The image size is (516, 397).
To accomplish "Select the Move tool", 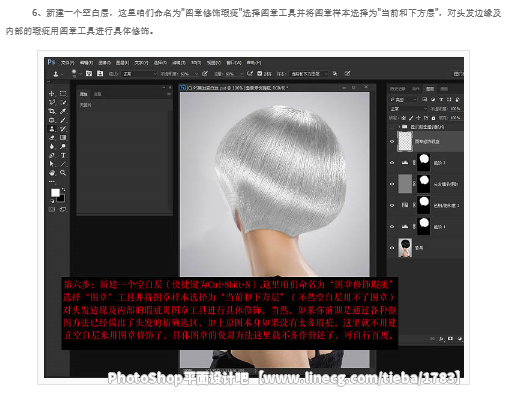I will (x=52, y=94).
